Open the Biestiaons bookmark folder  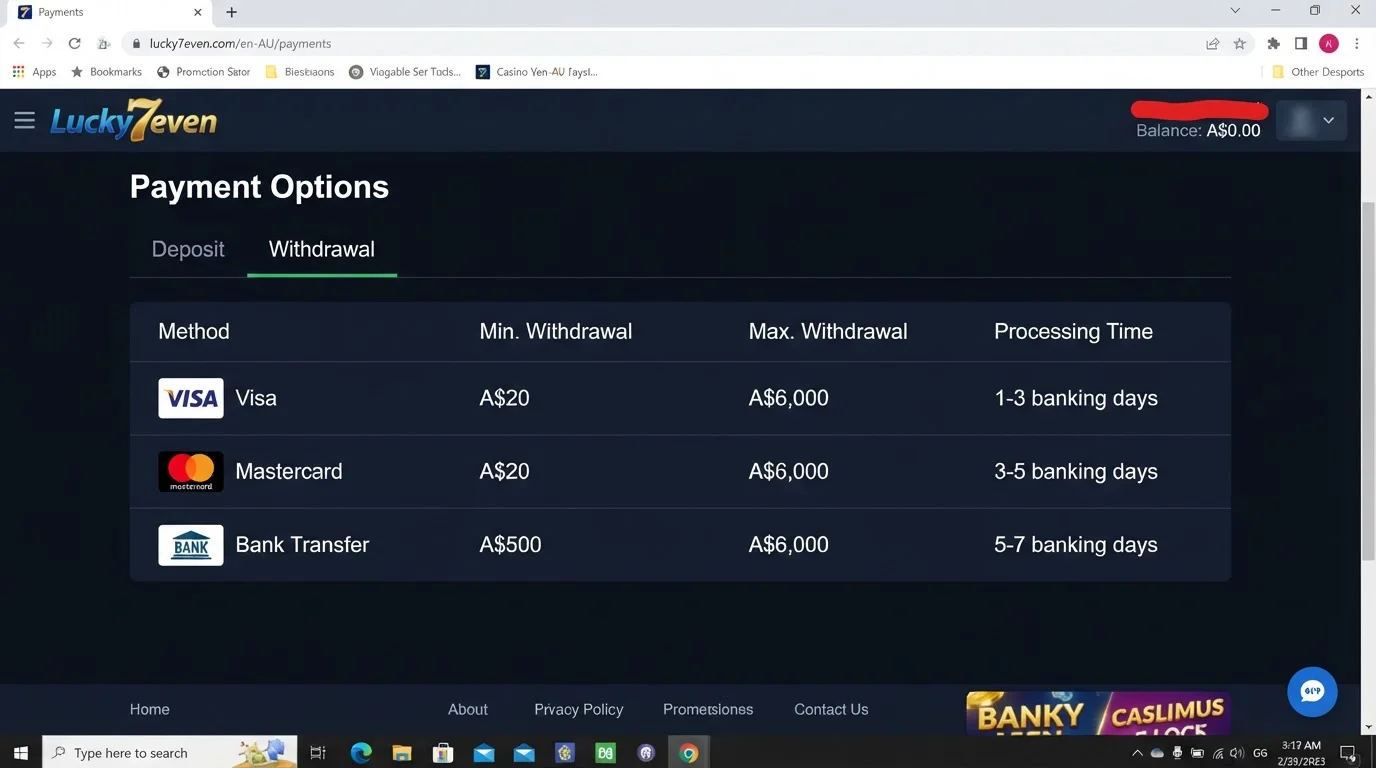click(300, 72)
